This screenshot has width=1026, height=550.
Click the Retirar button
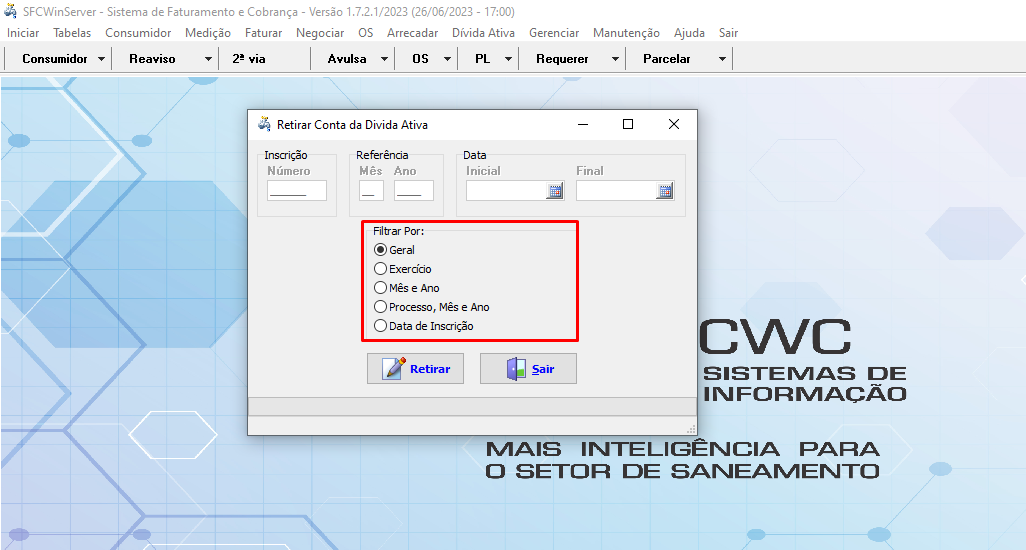pyautogui.click(x=416, y=369)
